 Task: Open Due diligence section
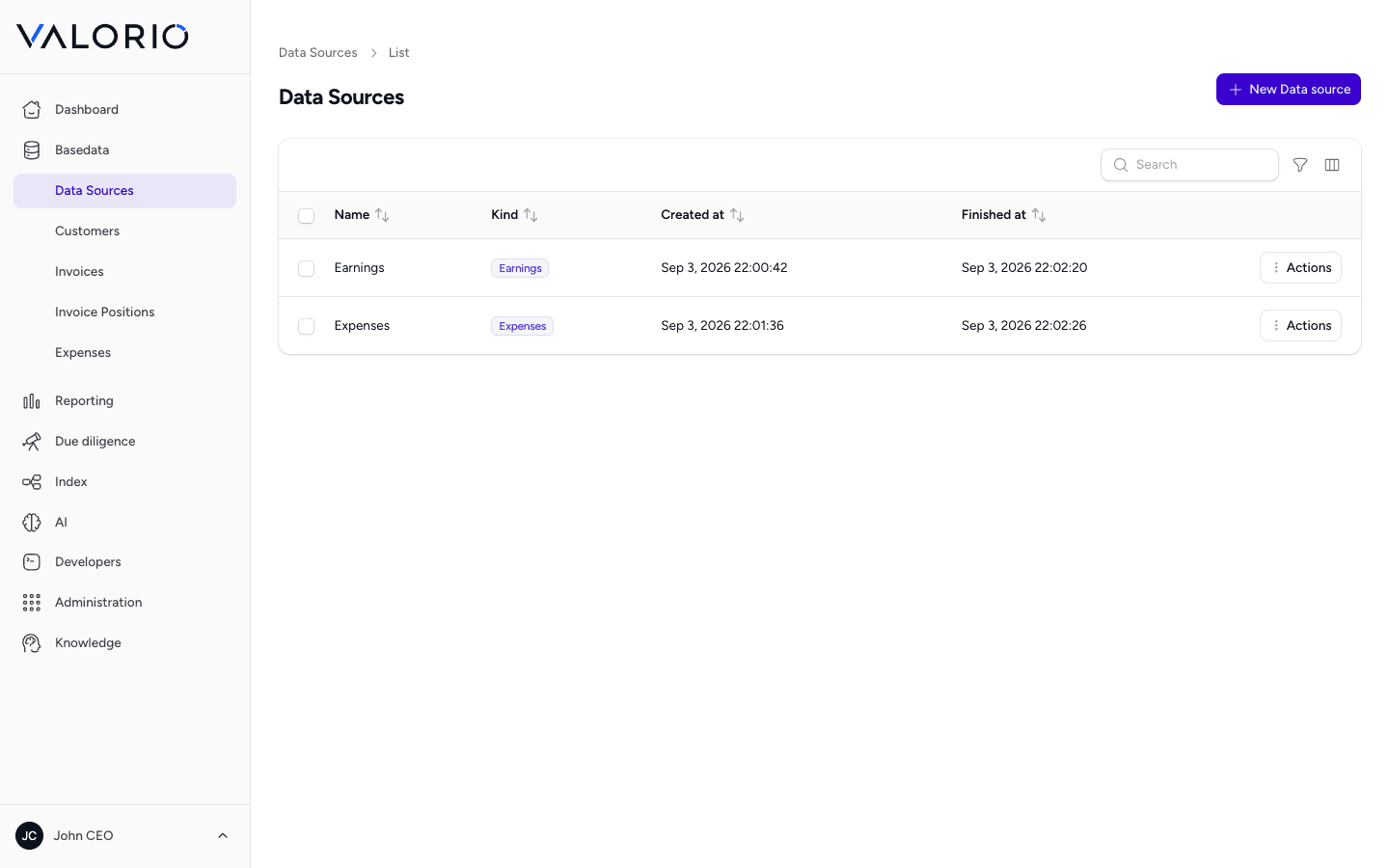pyautogui.click(x=125, y=442)
